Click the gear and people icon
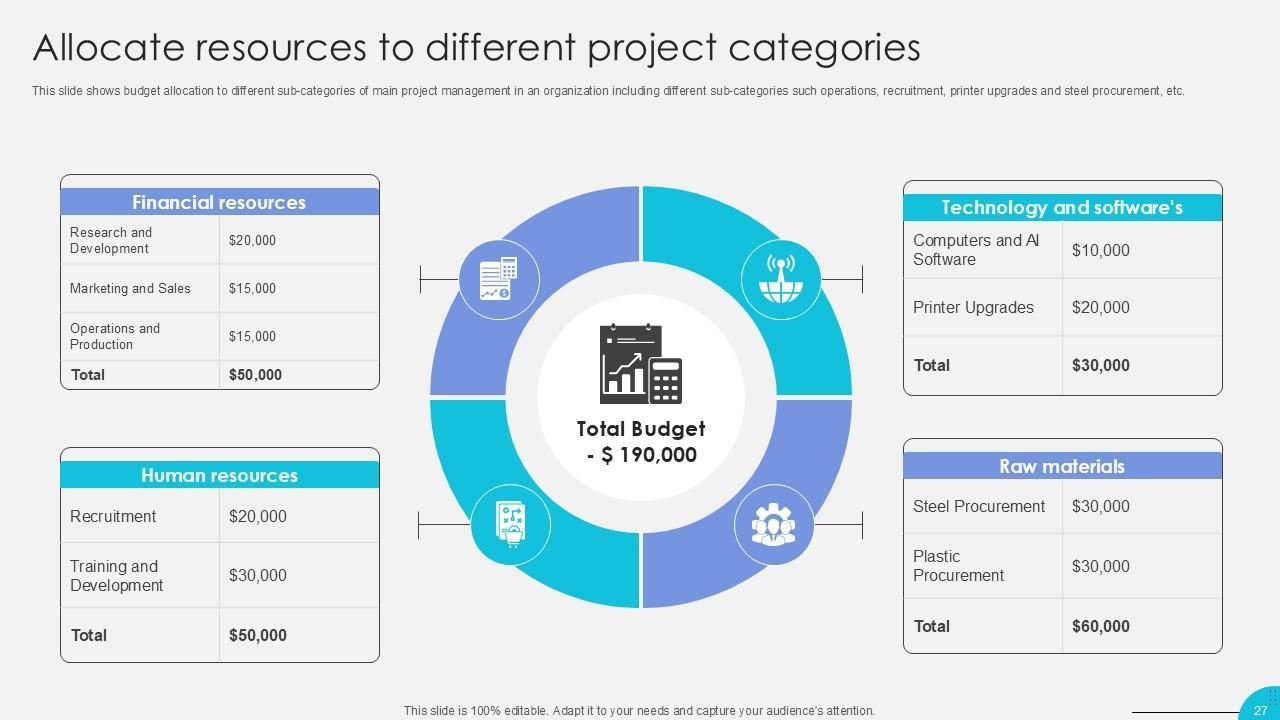The image size is (1280, 720). tap(773, 524)
